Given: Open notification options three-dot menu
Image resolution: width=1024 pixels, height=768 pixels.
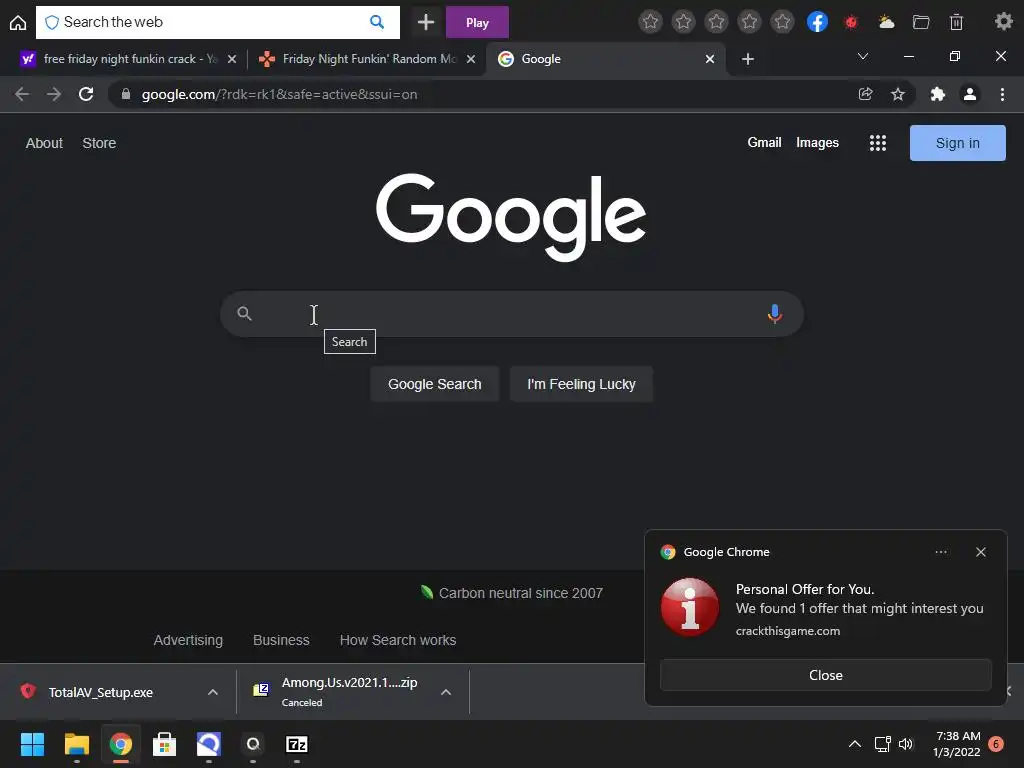Looking at the screenshot, I should tap(940, 552).
